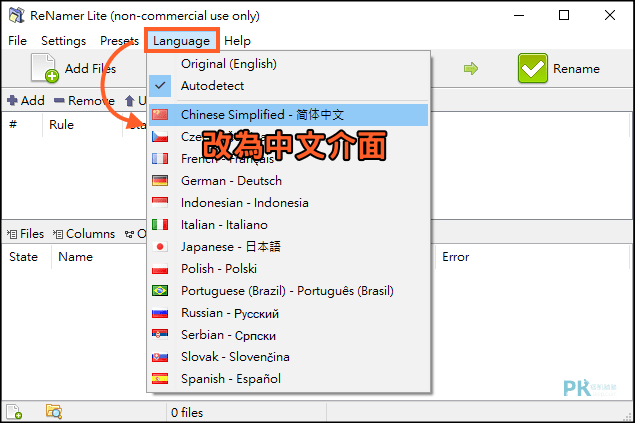The image size is (635, 423).
Task: Open the File menu
Action: 17,41
